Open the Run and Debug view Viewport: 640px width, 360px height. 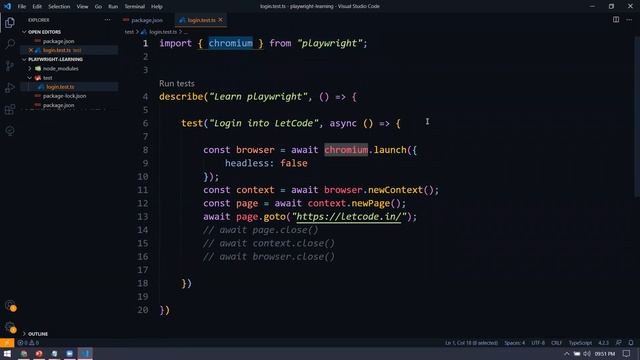coord(10,87)
